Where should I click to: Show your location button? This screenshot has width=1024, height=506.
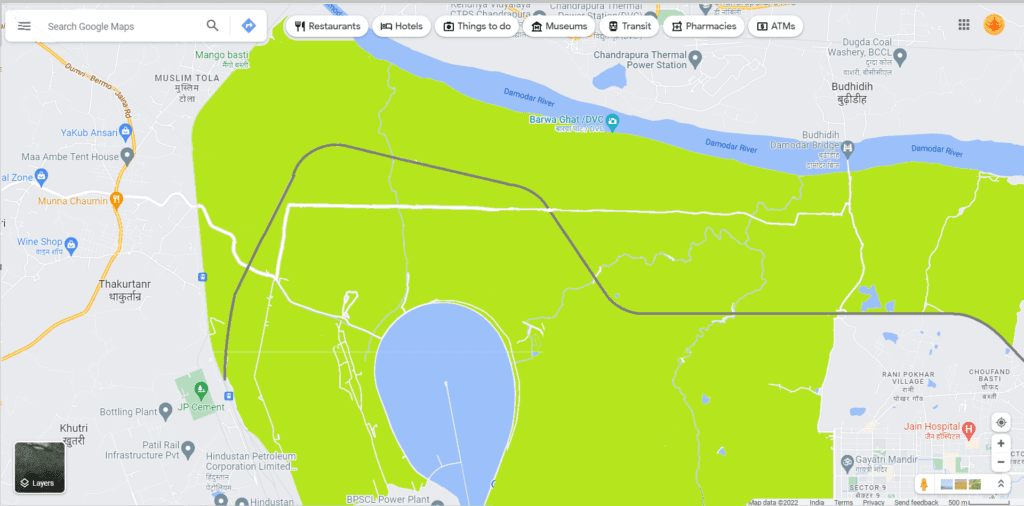(1000, 422)
